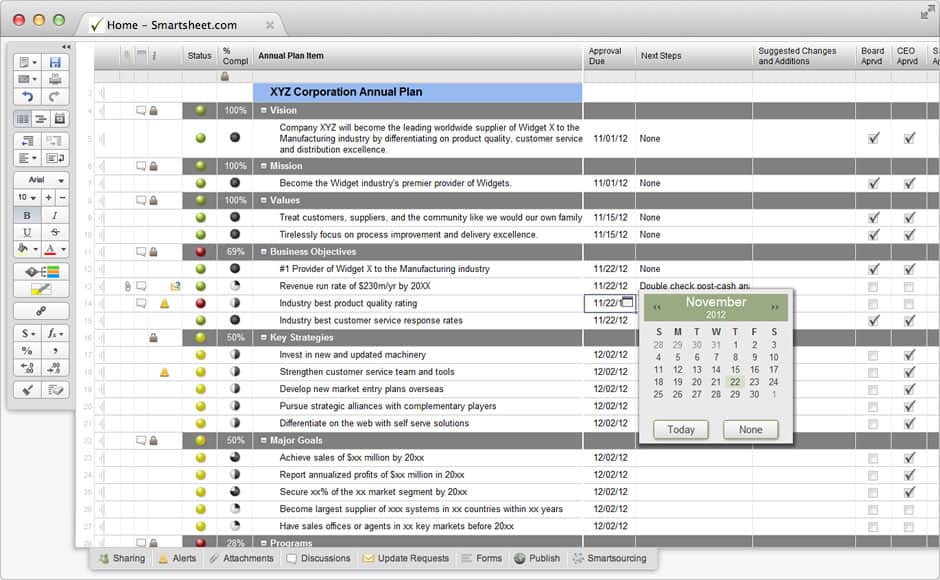
Task: Switch to Calendar view
Action: point(59,118)
